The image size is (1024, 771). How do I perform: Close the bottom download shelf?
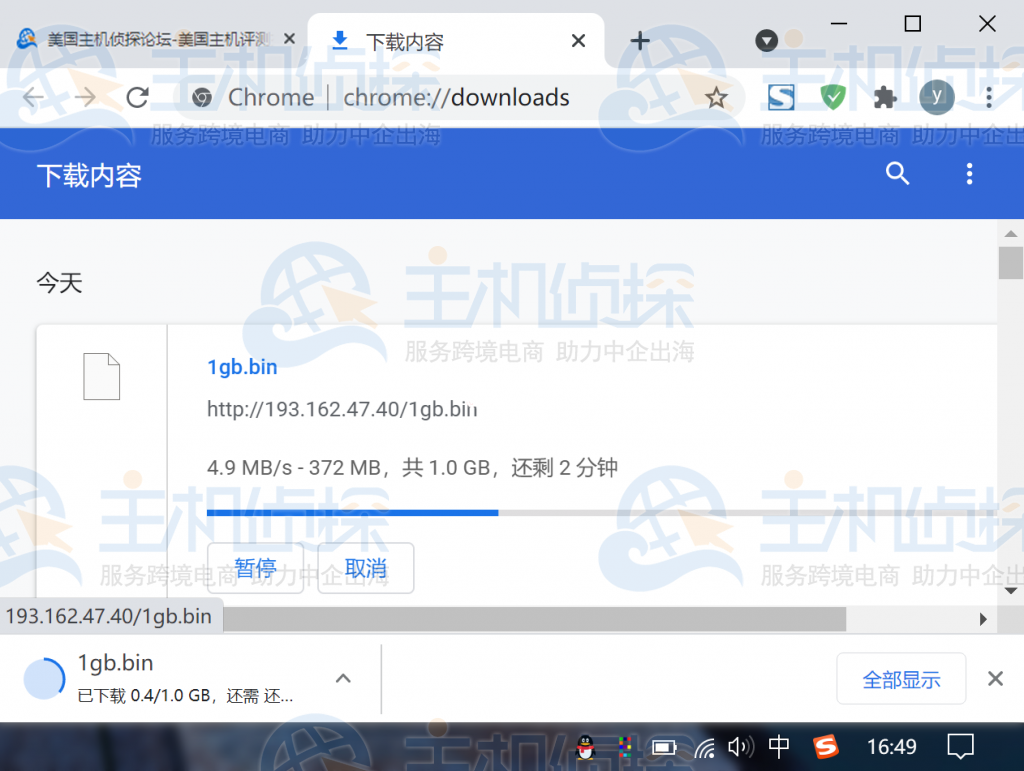point(995,679)
